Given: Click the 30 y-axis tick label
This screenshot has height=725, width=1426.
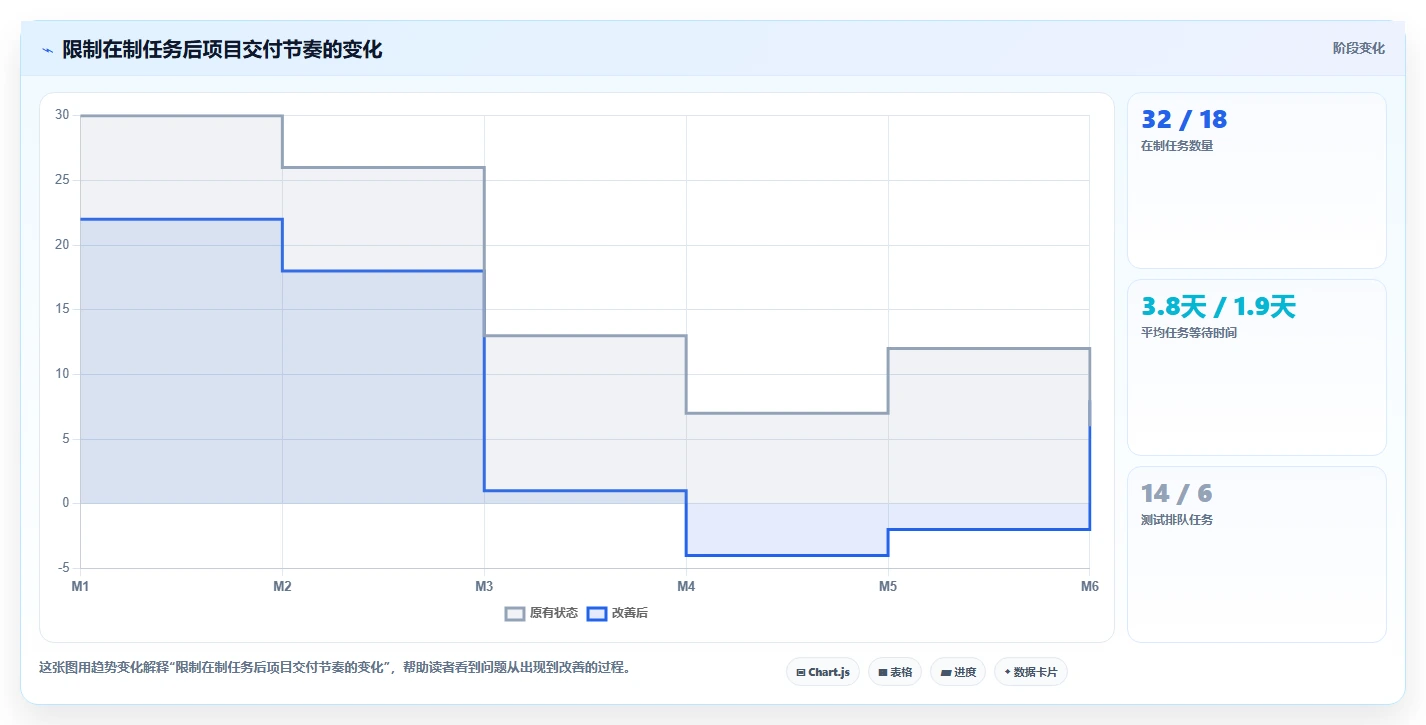Looking at the screenshot, I should 62,115.
